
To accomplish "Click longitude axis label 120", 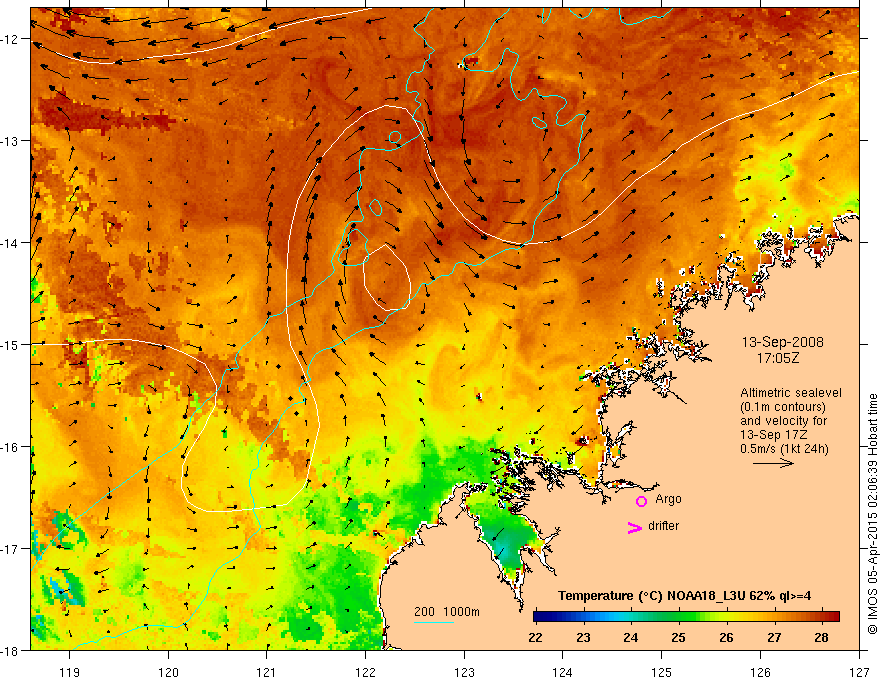I will click(x=168, y=672).
